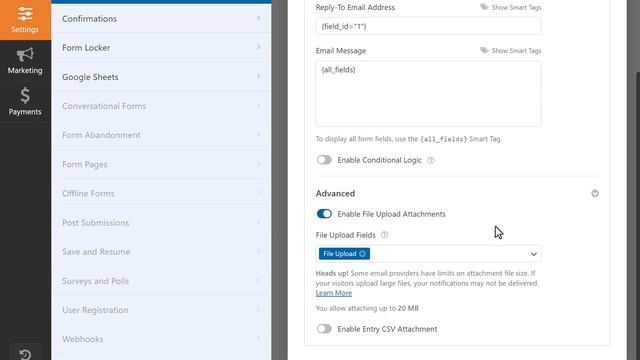
Task: Open the revisions history icon
Action: 25,354
